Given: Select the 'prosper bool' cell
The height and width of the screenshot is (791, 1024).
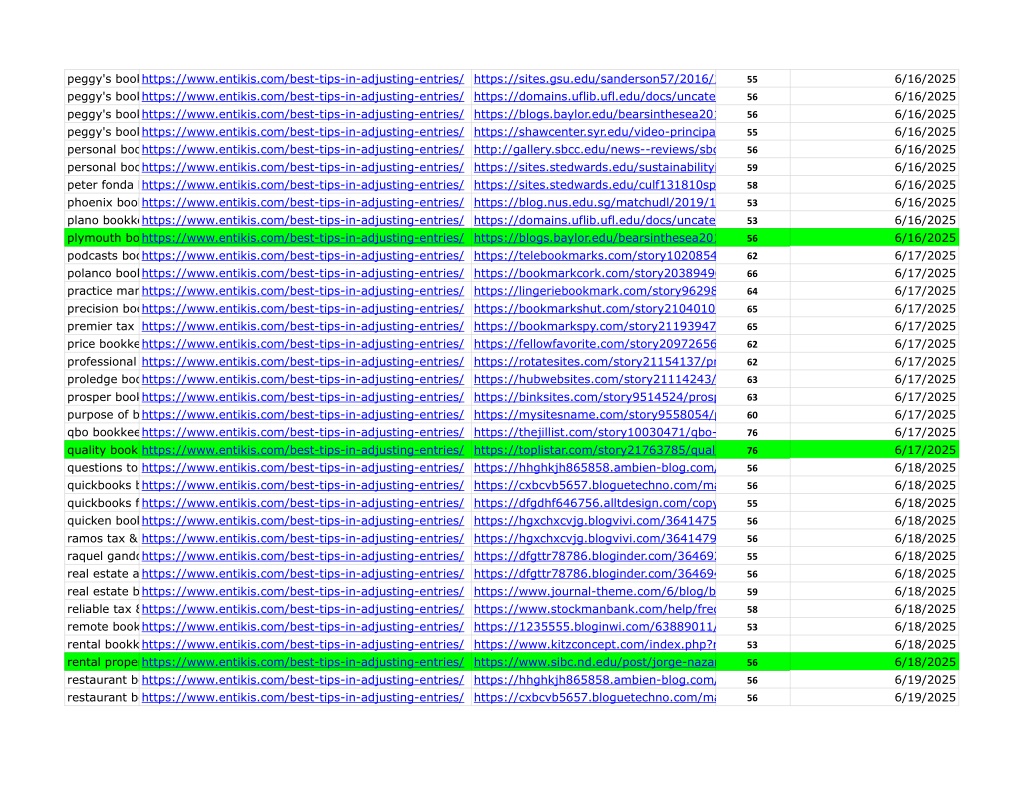Looking at the screenshot, I should click(103, 396).
